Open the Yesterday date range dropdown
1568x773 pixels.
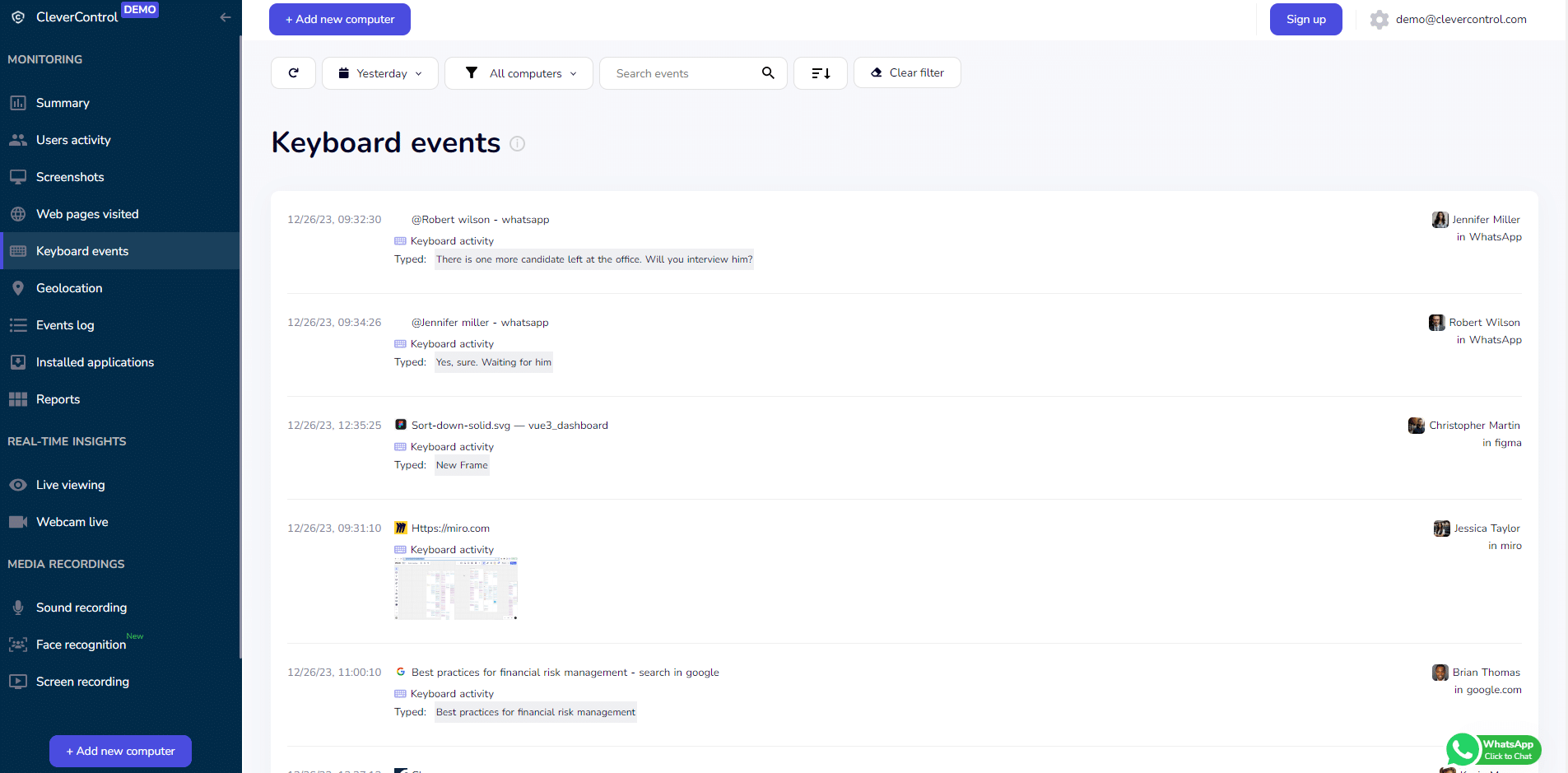pos(380,73)
